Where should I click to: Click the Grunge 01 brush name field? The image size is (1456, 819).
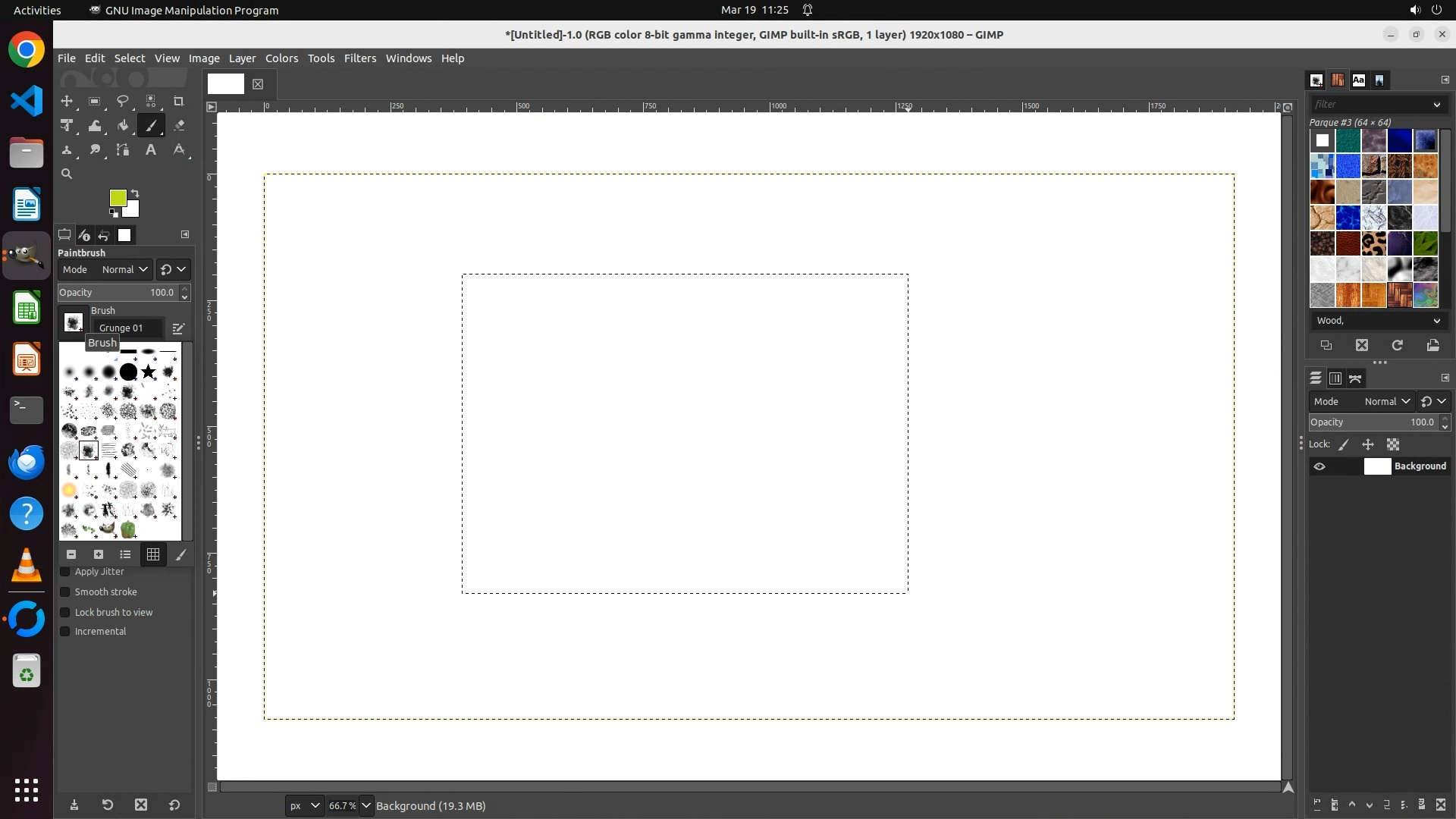tap(125, 328)
